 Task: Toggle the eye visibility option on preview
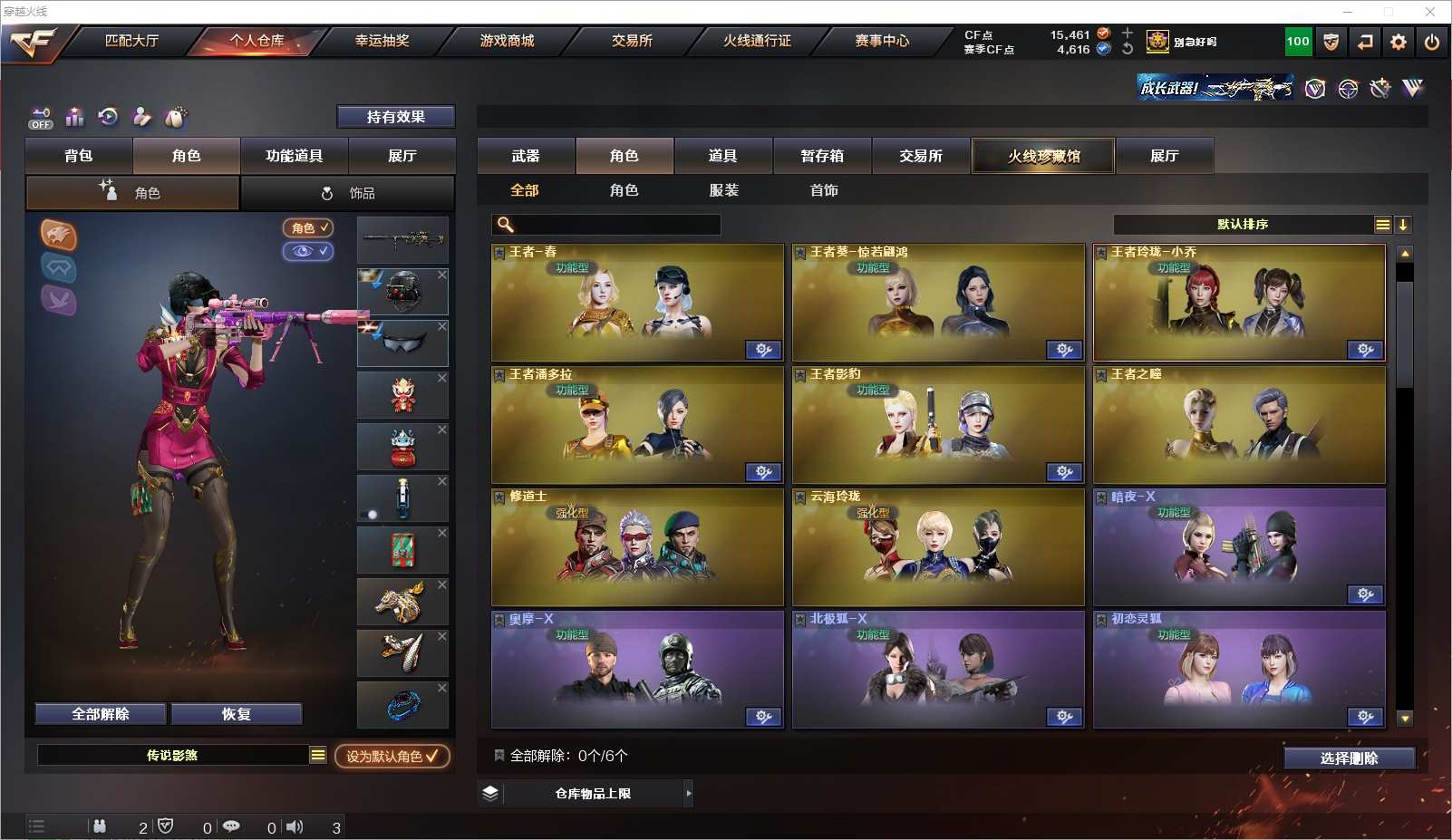tap(308, 251)
